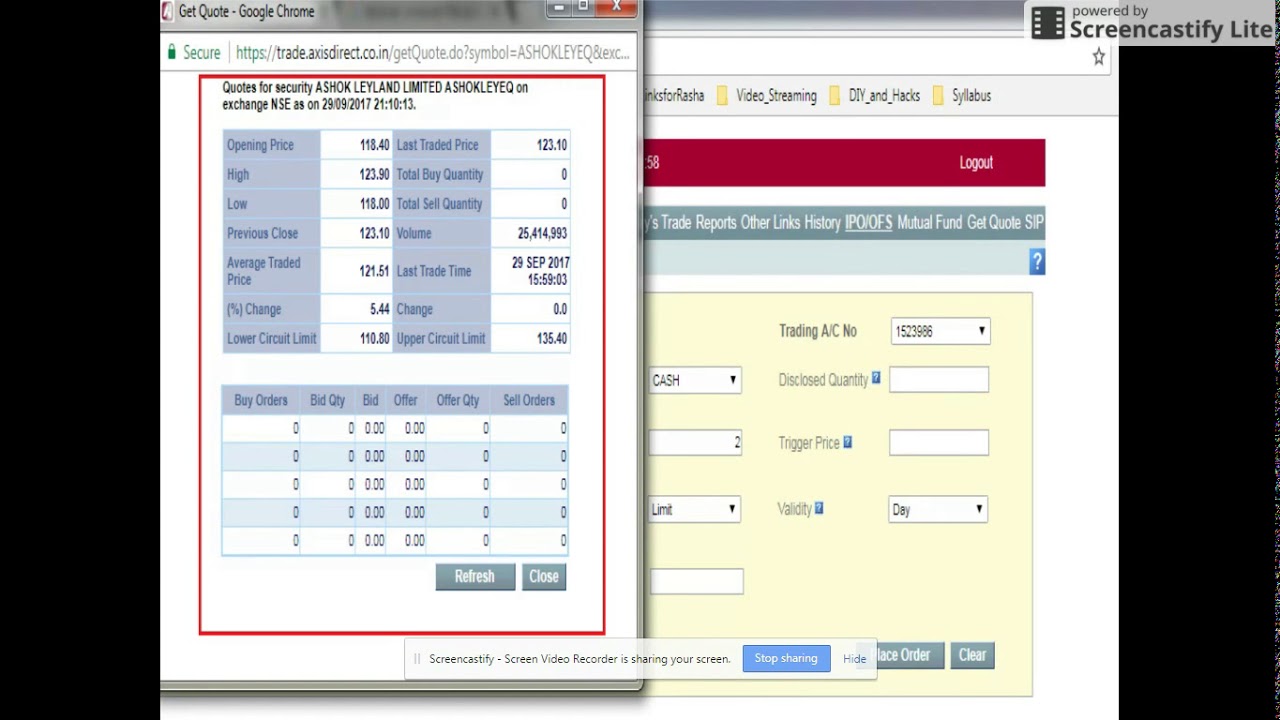Click DIY_and_Hacks bookmark folder
This screenshot has height=720, width=1280.
[874, 96]
